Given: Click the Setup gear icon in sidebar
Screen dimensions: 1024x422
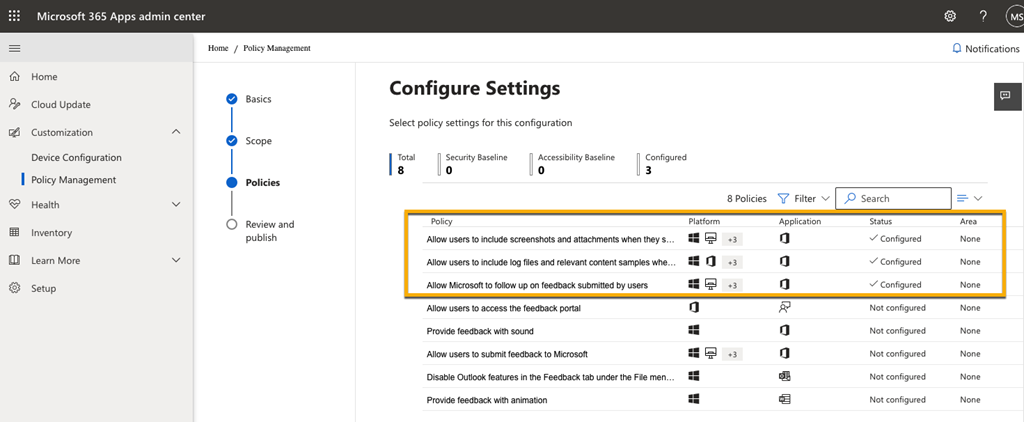Looking at the screenshot, I should click(14, 288).
